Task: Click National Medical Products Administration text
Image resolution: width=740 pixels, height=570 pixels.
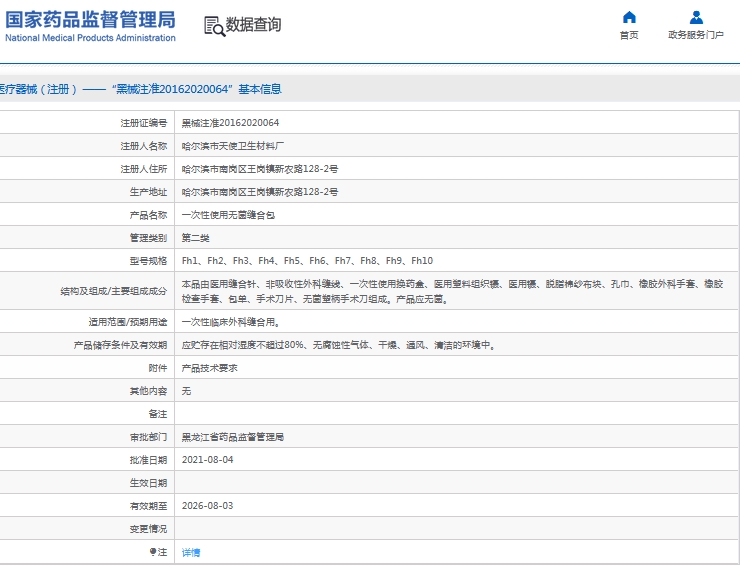Action: 90,38
